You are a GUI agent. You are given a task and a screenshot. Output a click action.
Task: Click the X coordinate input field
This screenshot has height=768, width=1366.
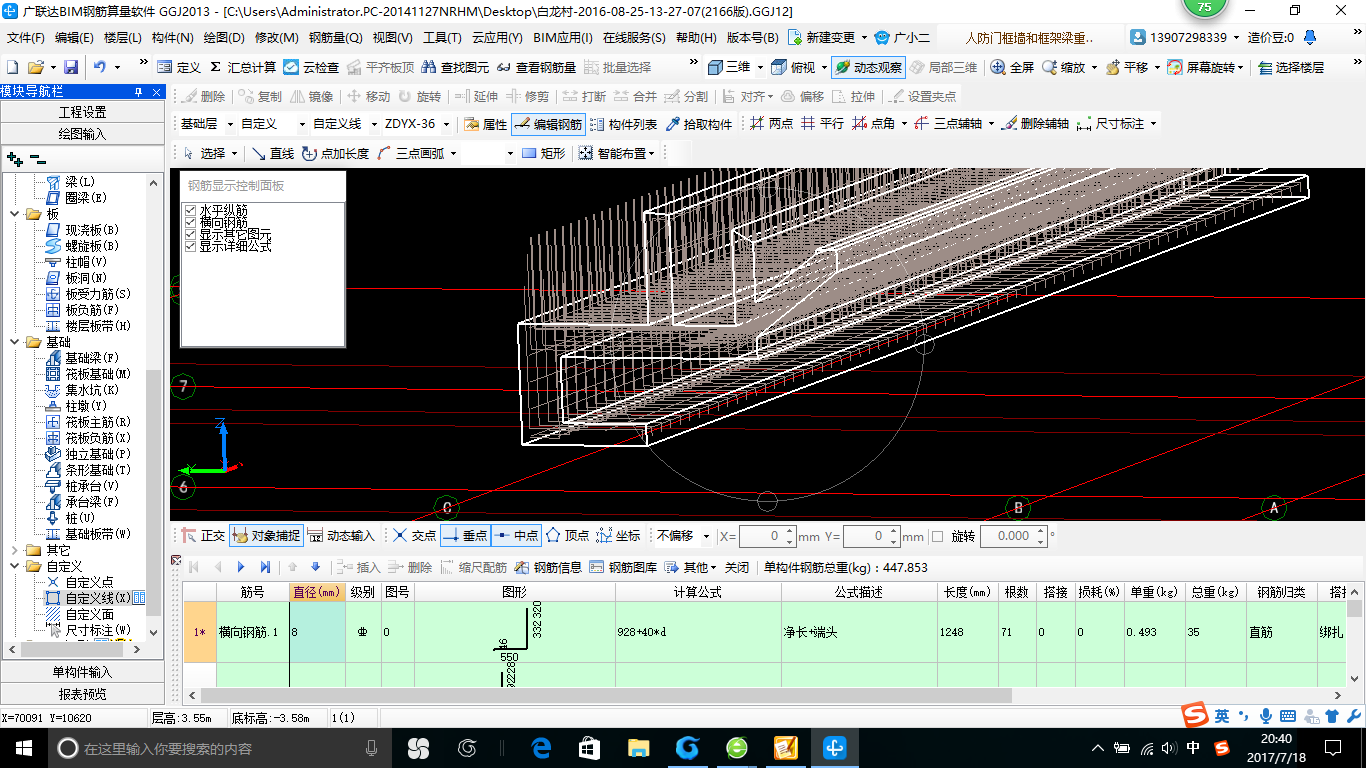click(x=768, y=536)
